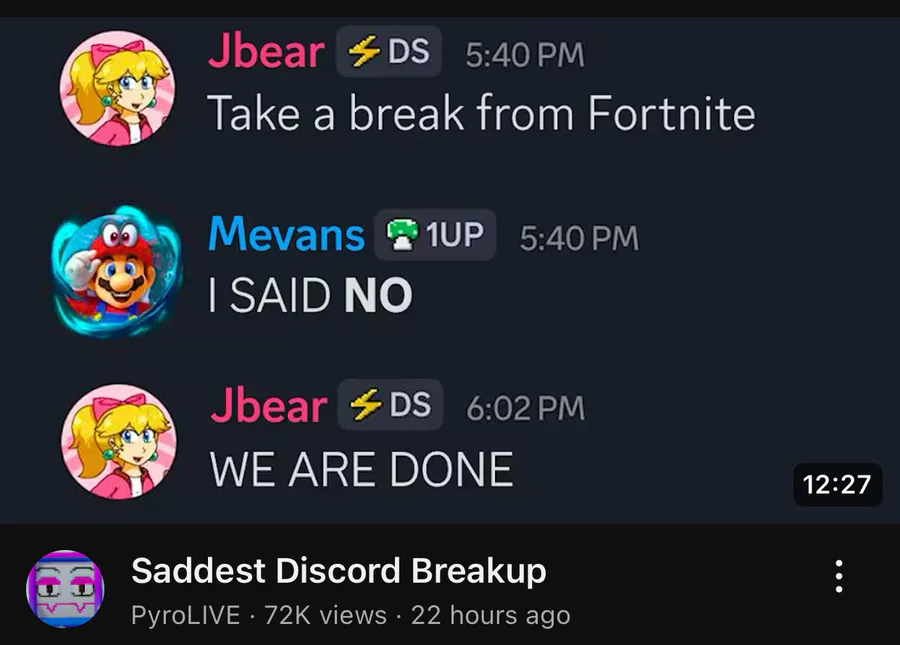The height and width of the screenshot is (645, 900).
Task: Open the Saddest Discord Breakup video title
Action: (339, 571)
